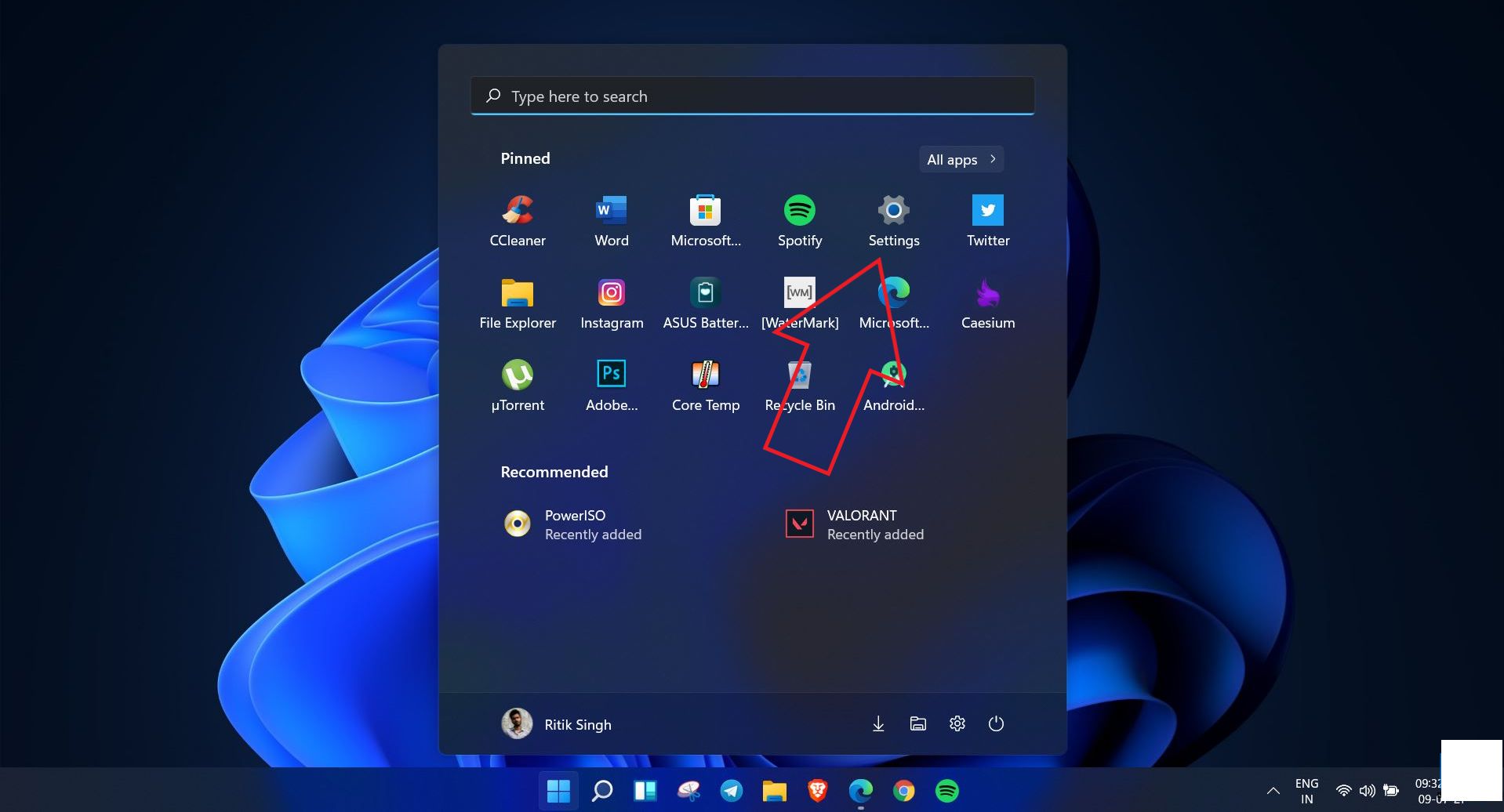Launch the [WaterMark] app
Viewport: 1504px width, 812px height.
(800, 304)
